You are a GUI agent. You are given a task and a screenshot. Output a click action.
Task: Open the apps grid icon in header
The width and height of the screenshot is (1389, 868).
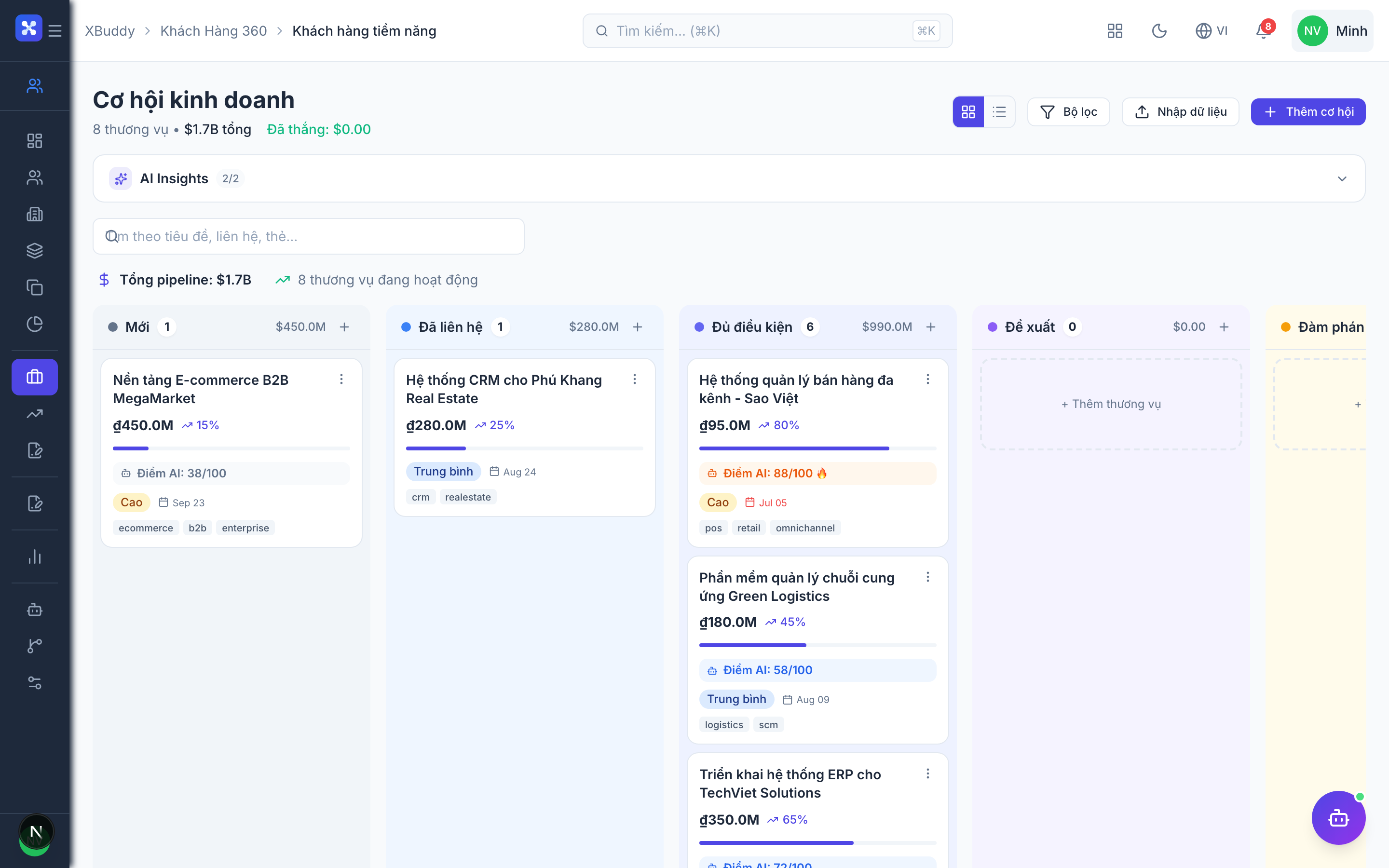click(x=1115, y=30)
